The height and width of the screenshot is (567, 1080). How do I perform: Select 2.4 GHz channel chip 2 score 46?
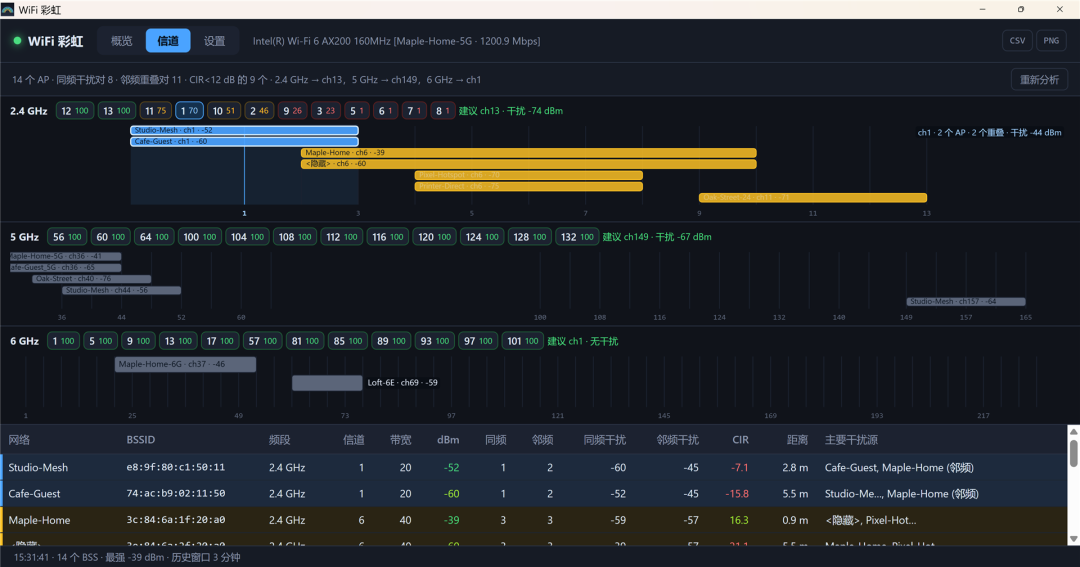(x=259, y=111)
